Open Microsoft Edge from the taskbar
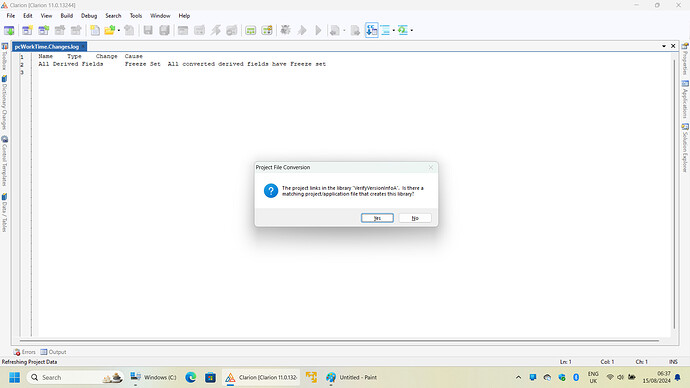690x388 pixels. (x=191, y=377)
